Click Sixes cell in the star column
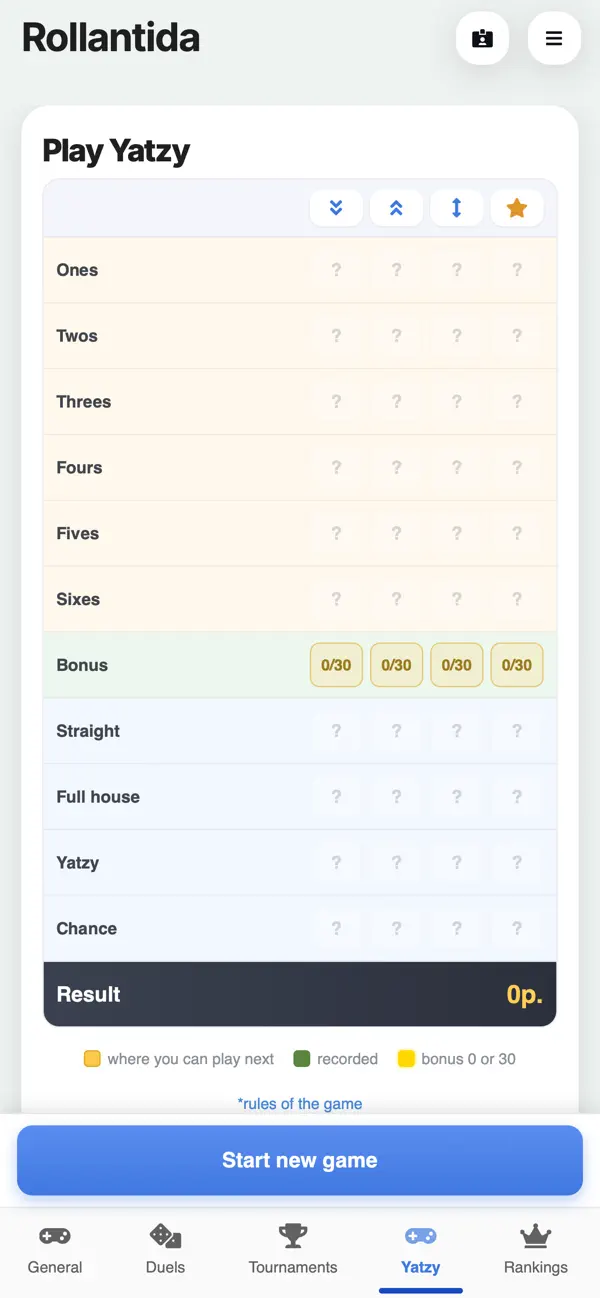 pyautogui.click(x=517, y=599)
